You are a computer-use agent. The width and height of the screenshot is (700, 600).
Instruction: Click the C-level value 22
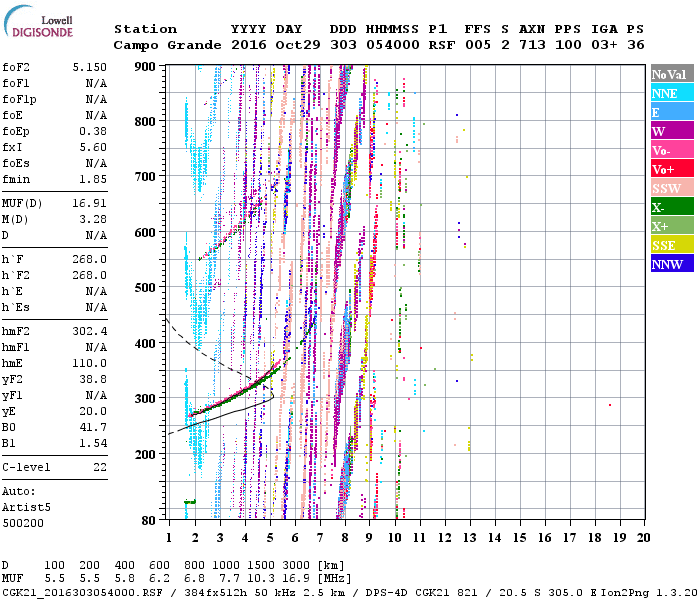[100, 467]
